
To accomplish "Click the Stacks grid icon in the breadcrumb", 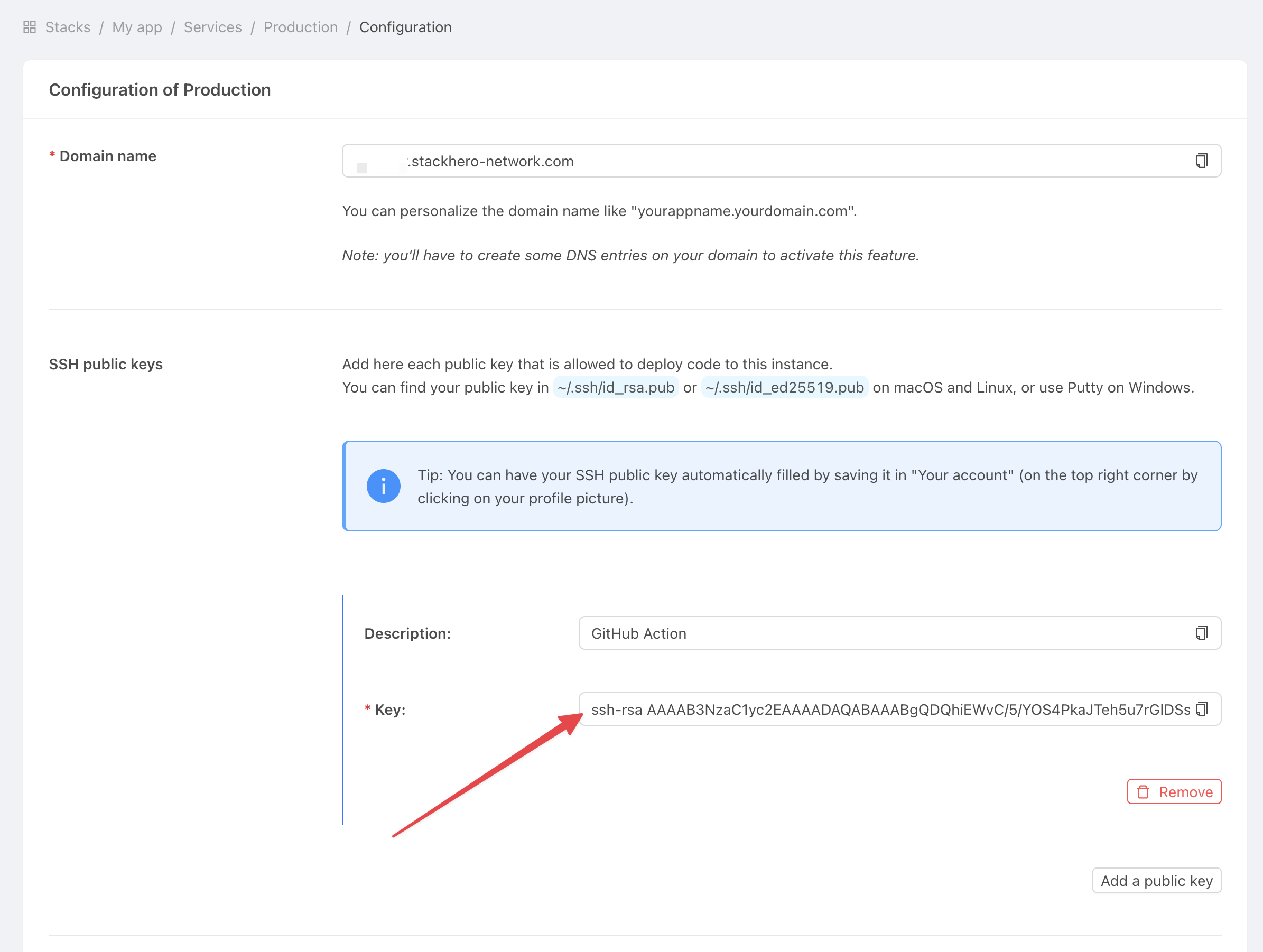I will 30,27.
